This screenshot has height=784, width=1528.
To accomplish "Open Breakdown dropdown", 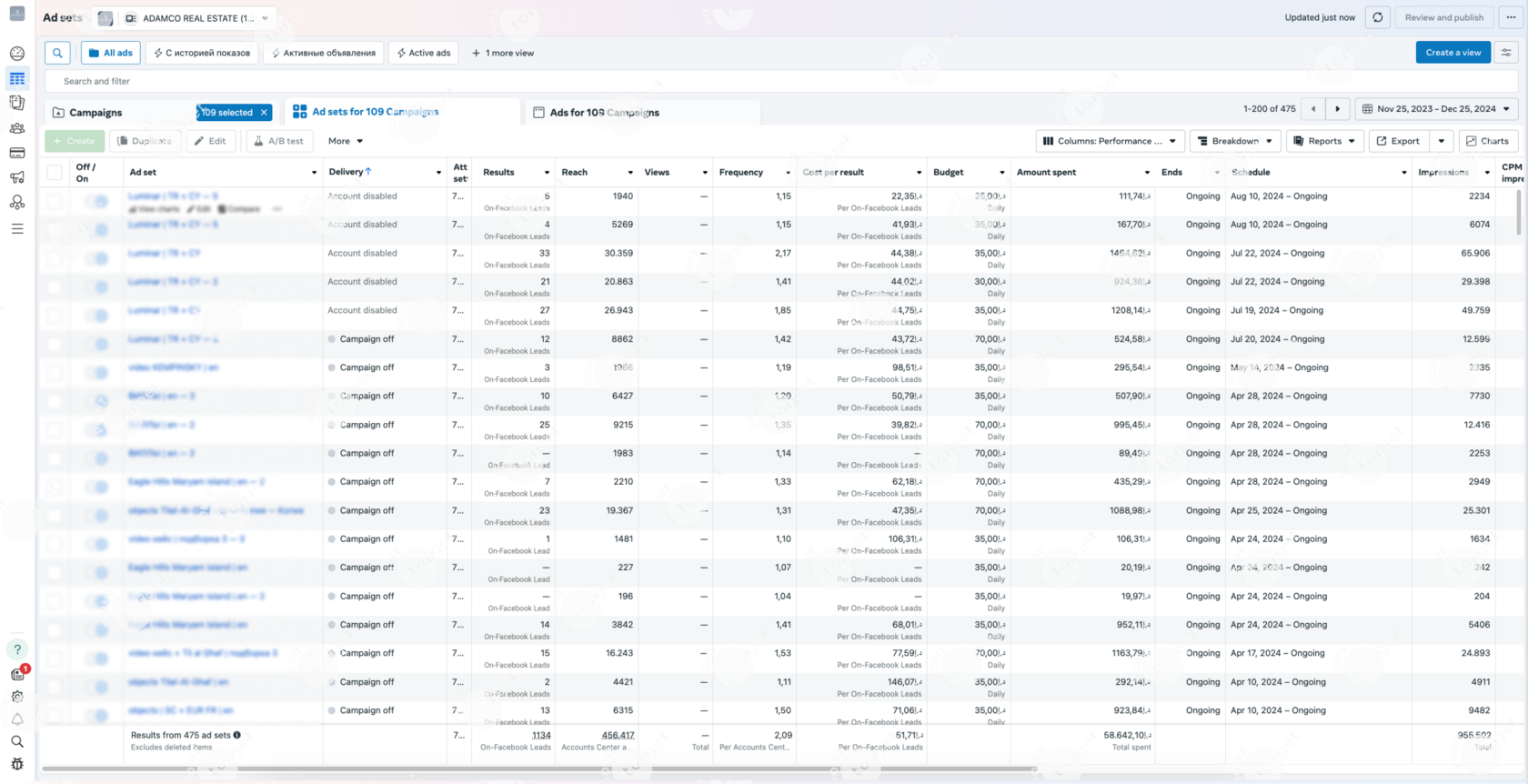I will point(1235,141).
